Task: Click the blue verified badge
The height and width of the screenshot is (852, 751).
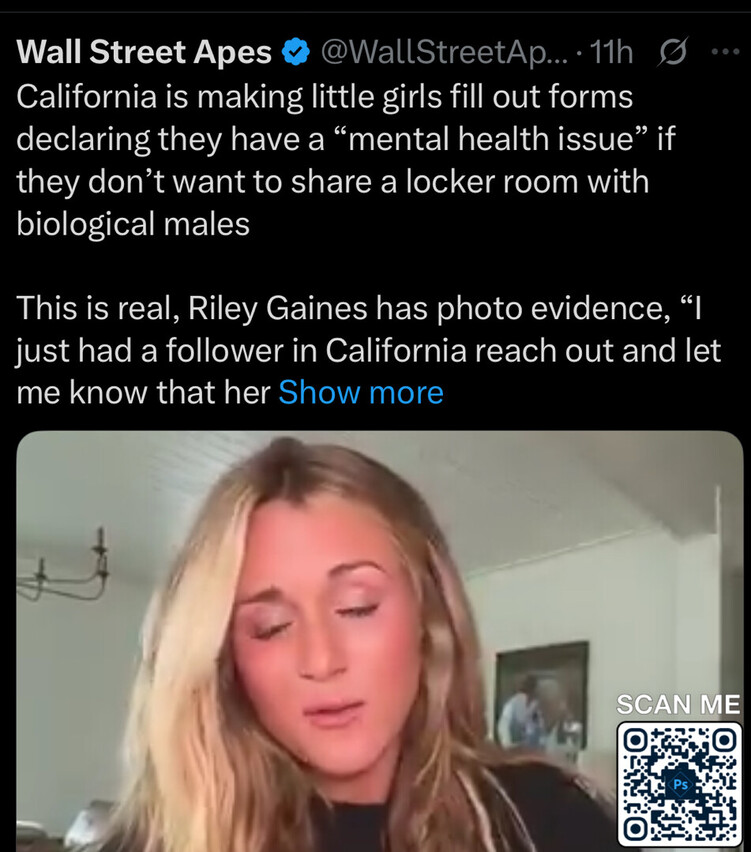Action: tap(296, 52)
